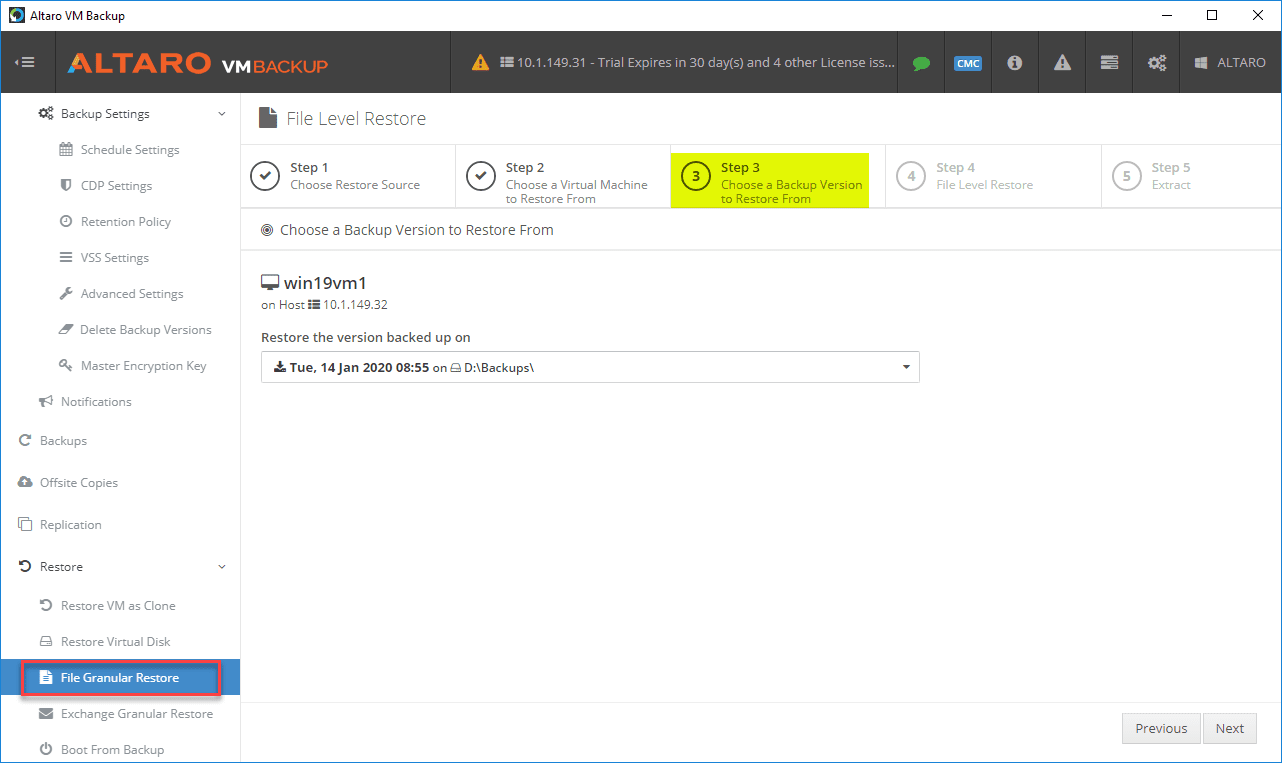Screen dimensions: 1282x763
Task: Click the Previous button
Action: click(x=1160, y=728)
